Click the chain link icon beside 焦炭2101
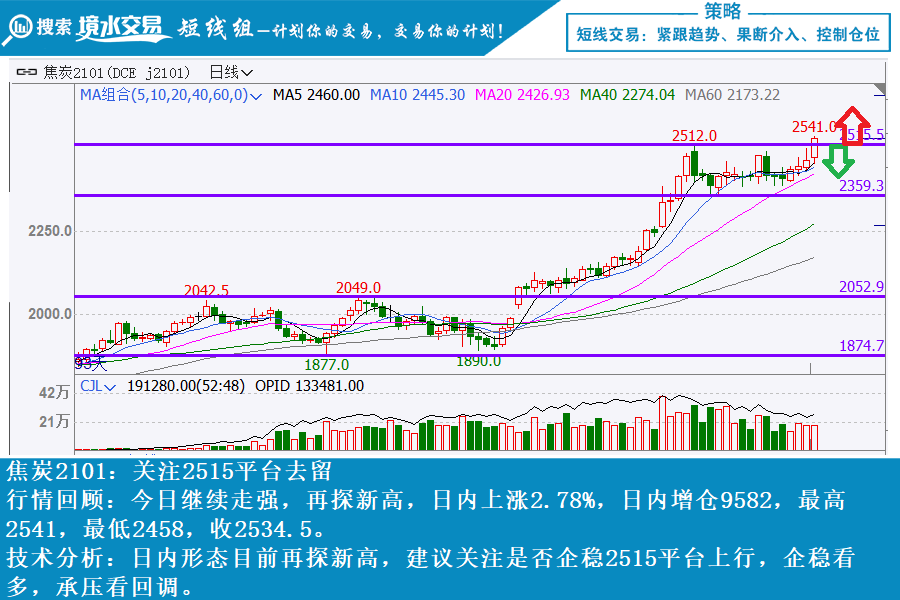The image size is (900, 600). pos(27,72)
